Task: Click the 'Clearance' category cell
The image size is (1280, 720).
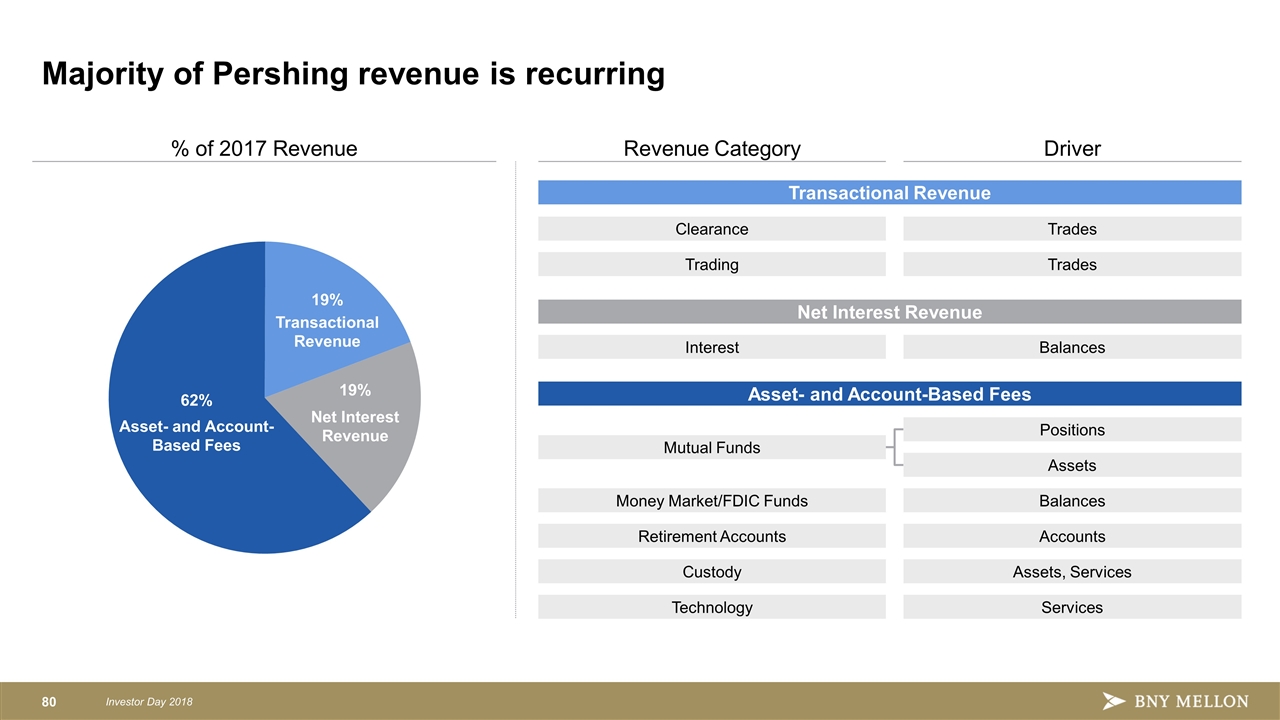Action: pyautogui.click(x=712, y=229)
